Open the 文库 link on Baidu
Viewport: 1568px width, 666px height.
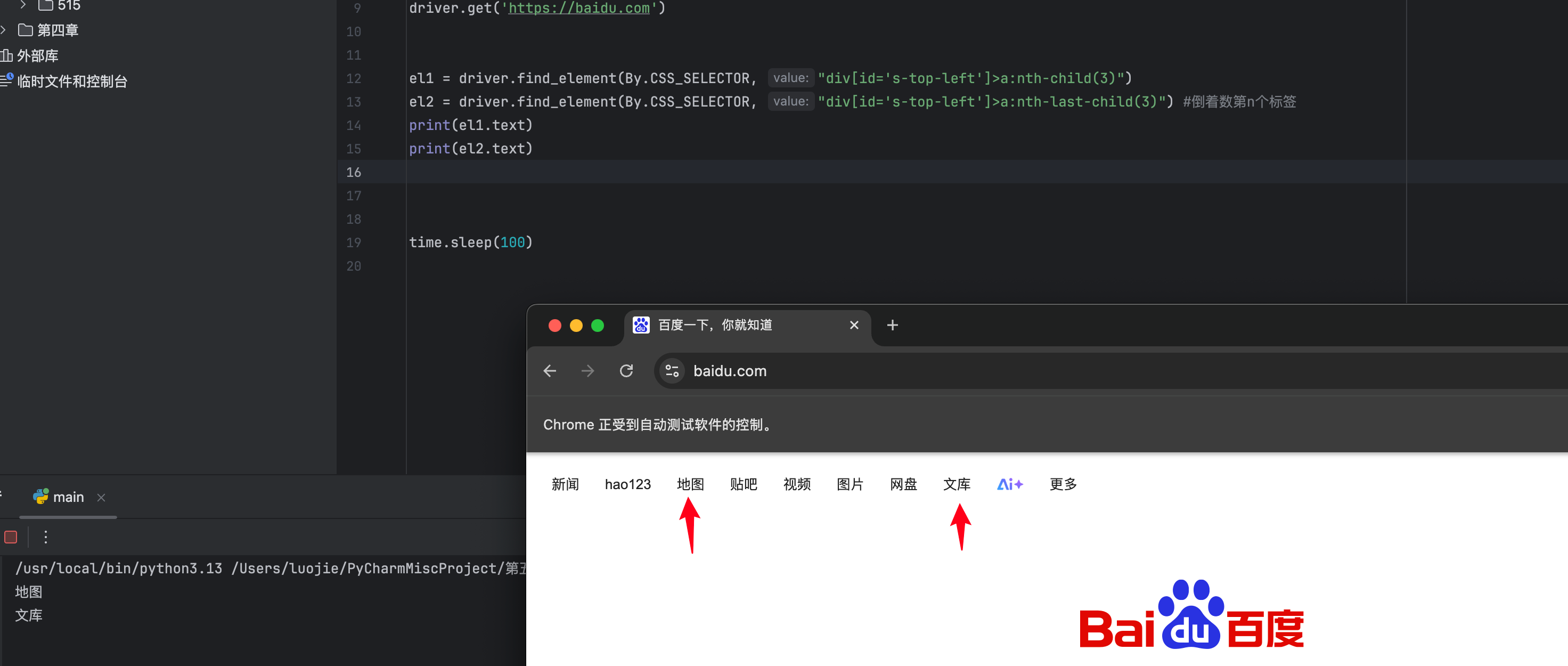coord(956,485)
